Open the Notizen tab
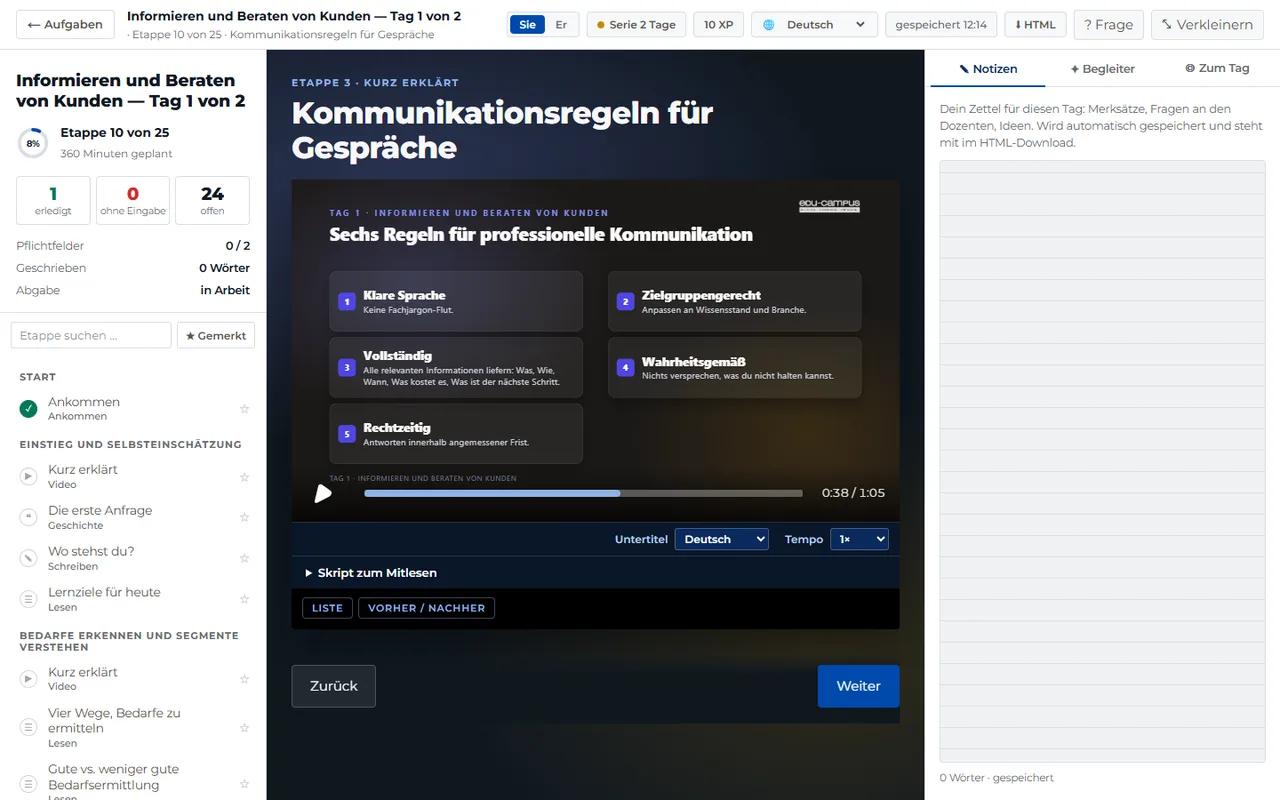The image size is (1280, 800). point(988,69)
